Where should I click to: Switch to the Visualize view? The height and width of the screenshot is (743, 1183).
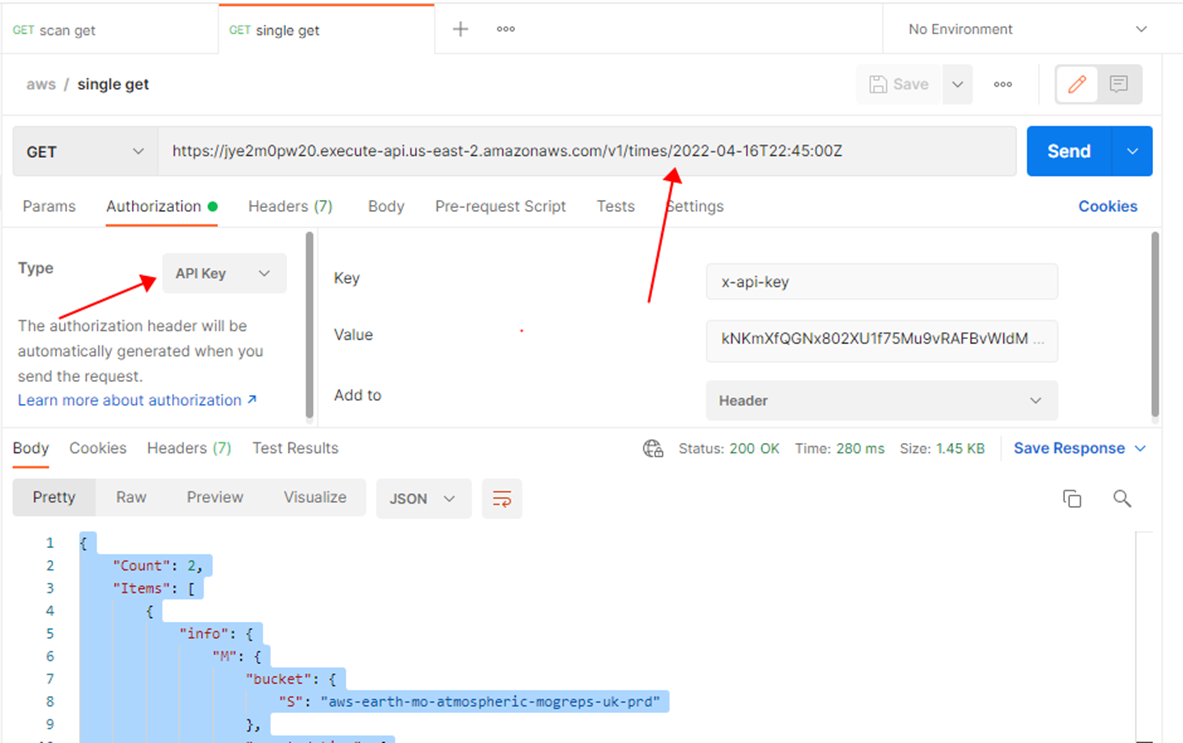click(x=315, y=498)
